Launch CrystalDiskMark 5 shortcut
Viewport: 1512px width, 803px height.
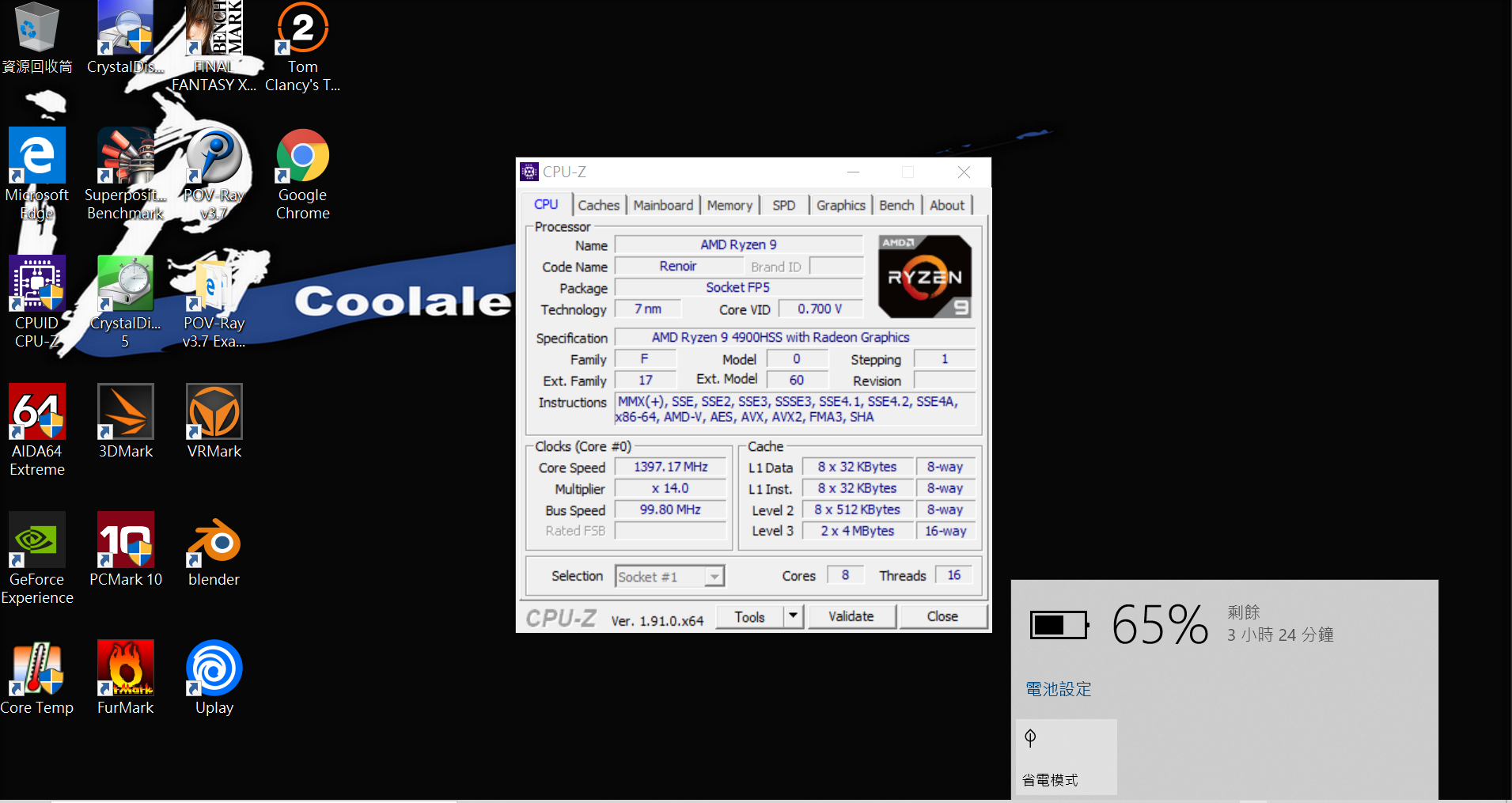(x=125, y=302)
